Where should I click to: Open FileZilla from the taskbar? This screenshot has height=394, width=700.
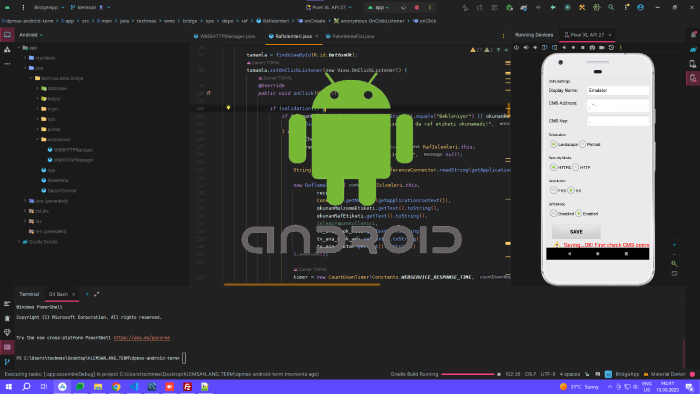click(x=188, y=386)
